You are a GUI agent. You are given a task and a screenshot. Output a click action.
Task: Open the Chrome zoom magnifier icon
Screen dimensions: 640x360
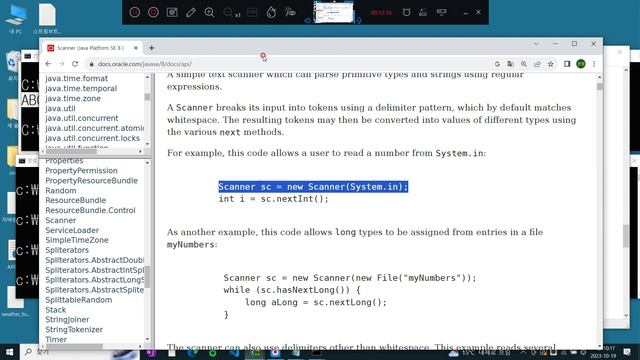(x=524, y=64)
